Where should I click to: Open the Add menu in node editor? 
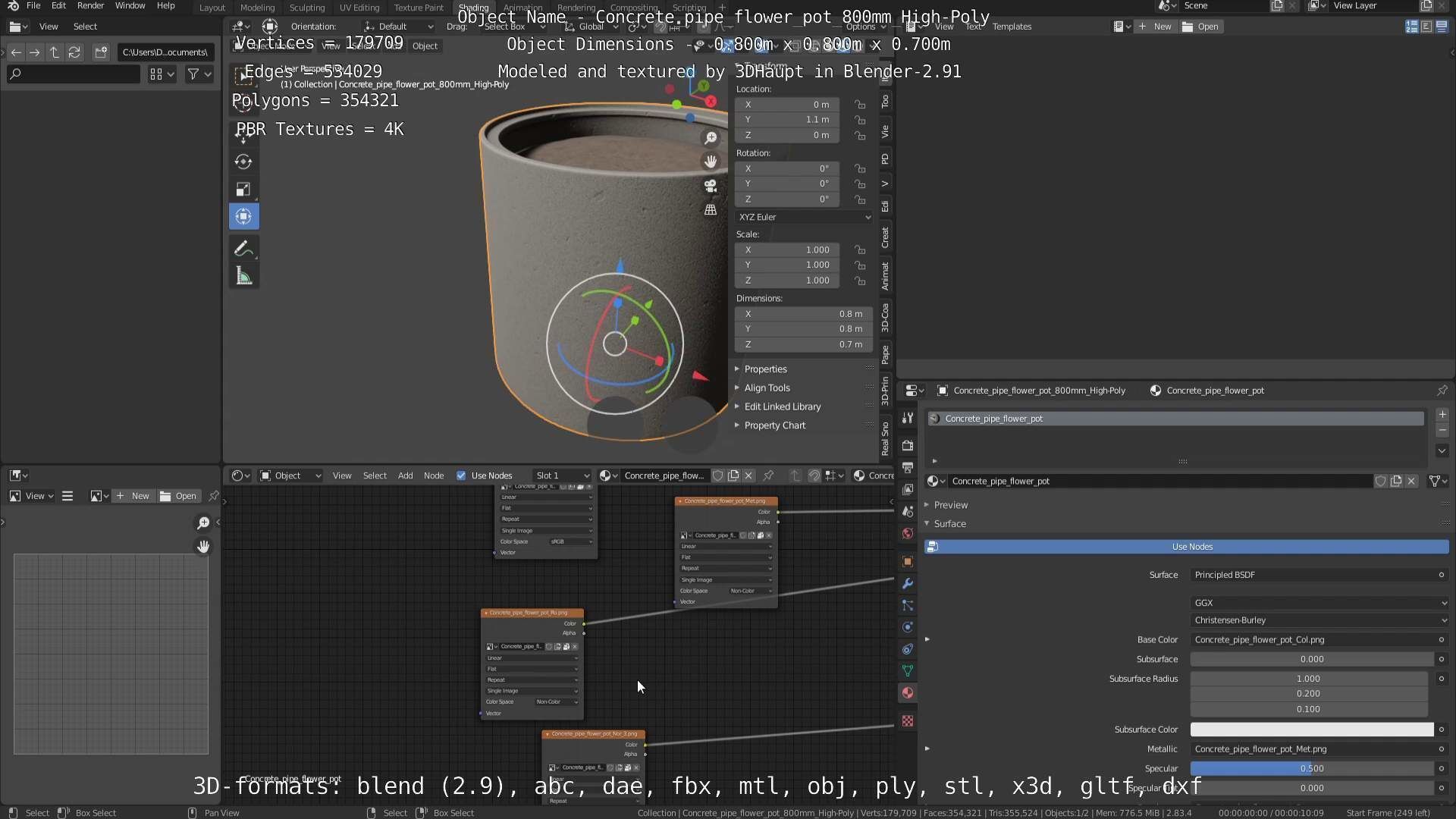406,475
